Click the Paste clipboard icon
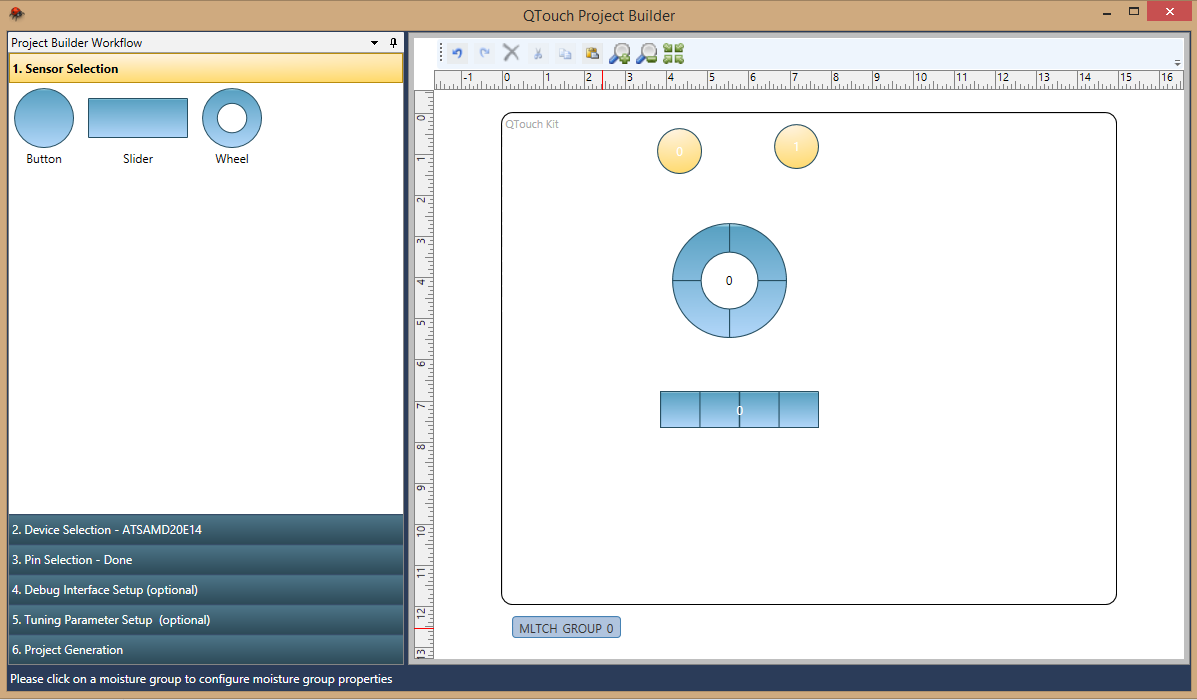Image resolution: width=1197 pixels, height=700 pixels. click(x=592, y=53)
